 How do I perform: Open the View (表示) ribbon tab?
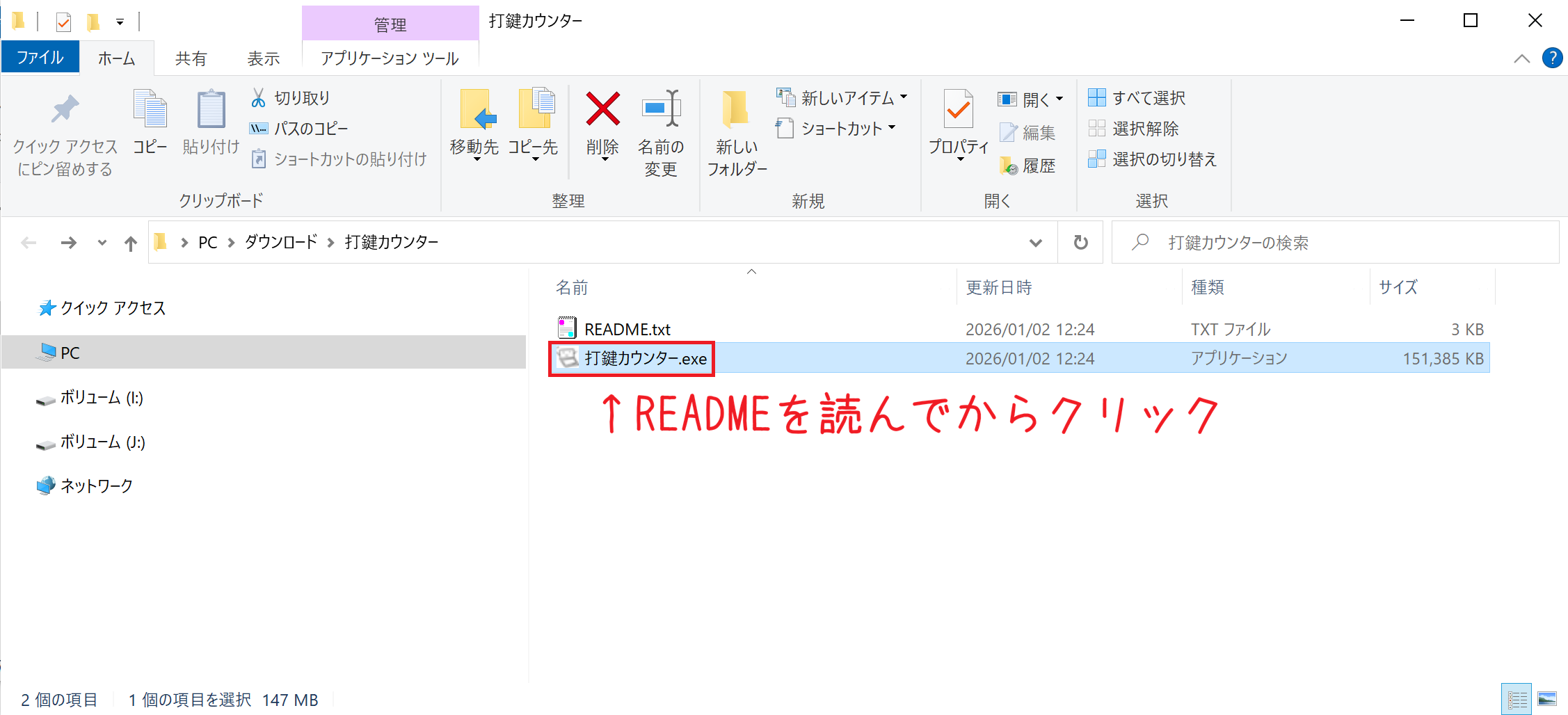(263, 58)
